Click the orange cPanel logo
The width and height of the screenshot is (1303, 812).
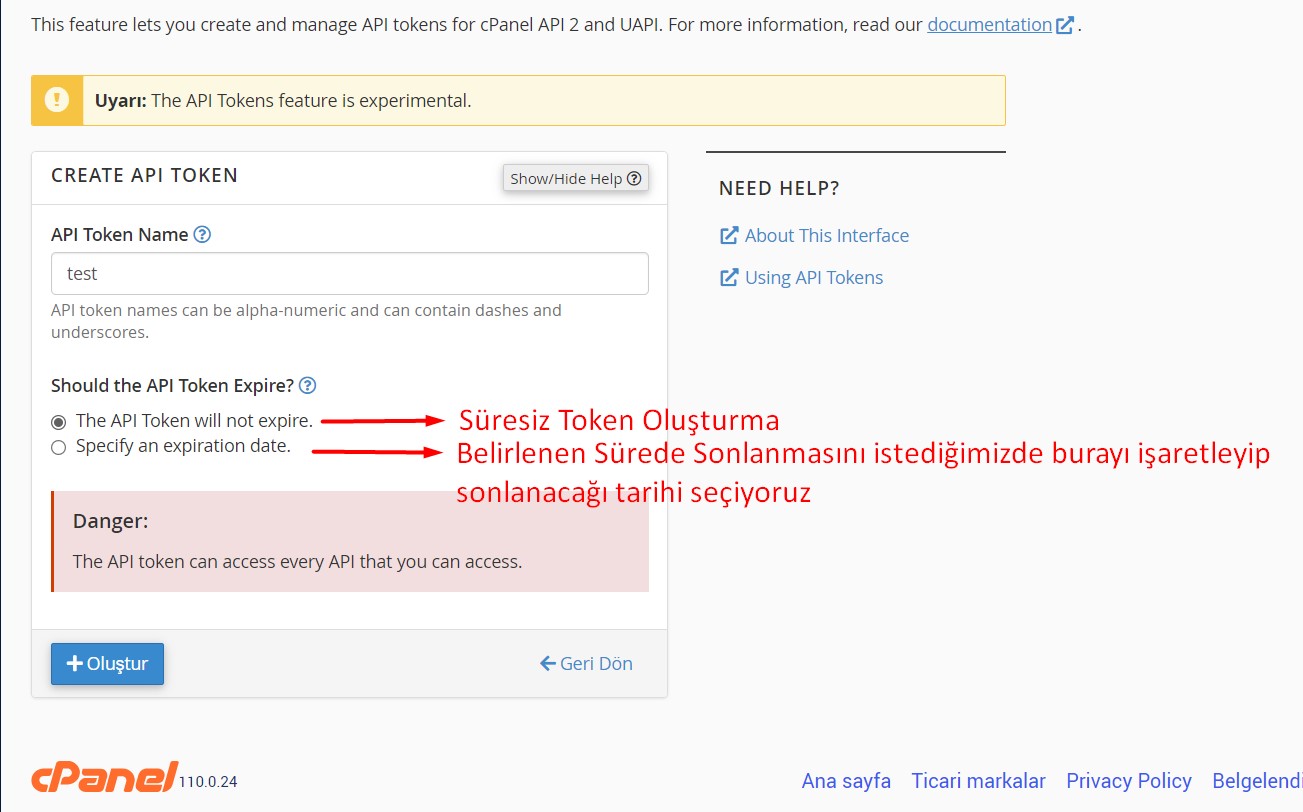[x=104, y=777]
